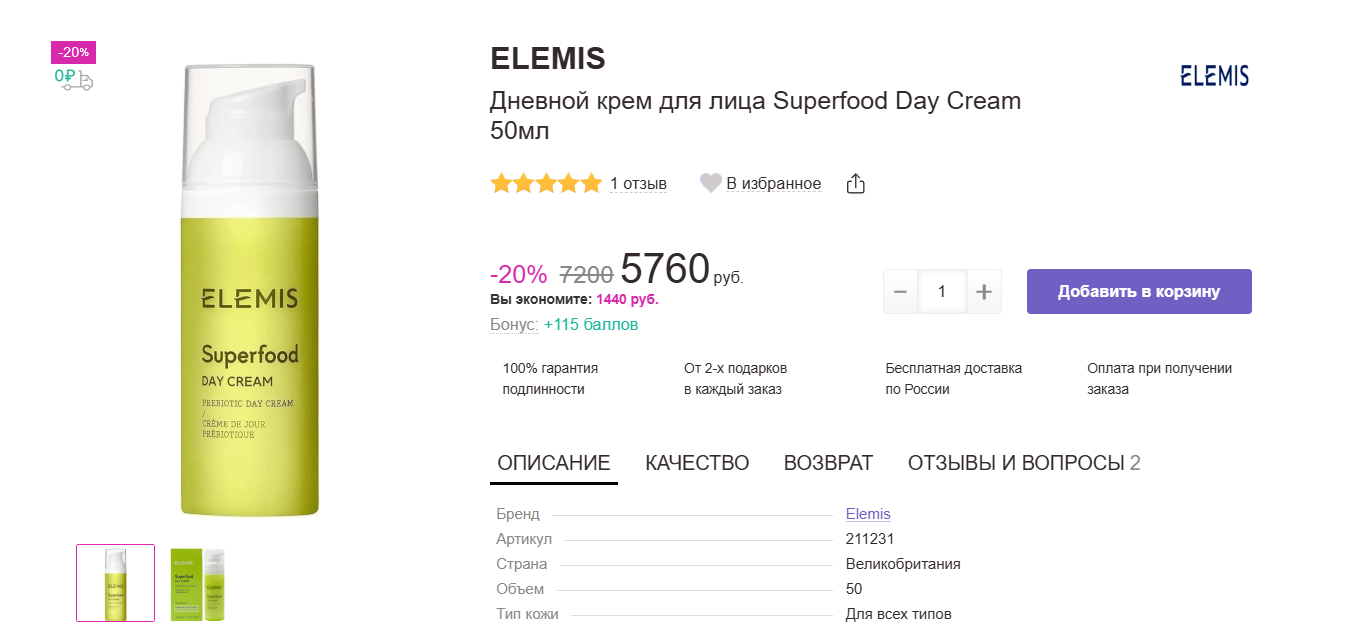Click the five-star rating stars
The height and width of the screenshot is (635, 1356).
point(546,183)
